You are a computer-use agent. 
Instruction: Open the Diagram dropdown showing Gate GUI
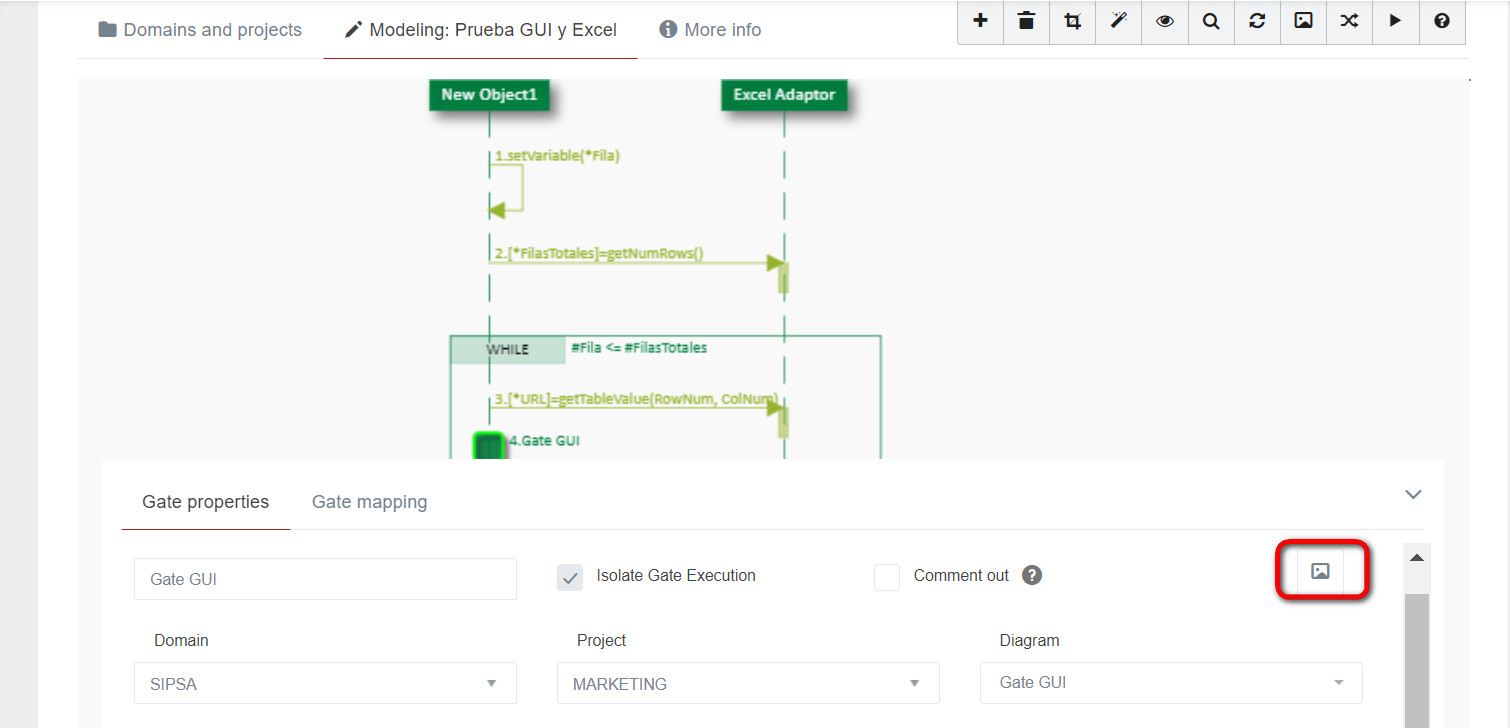coord(1170,683)
